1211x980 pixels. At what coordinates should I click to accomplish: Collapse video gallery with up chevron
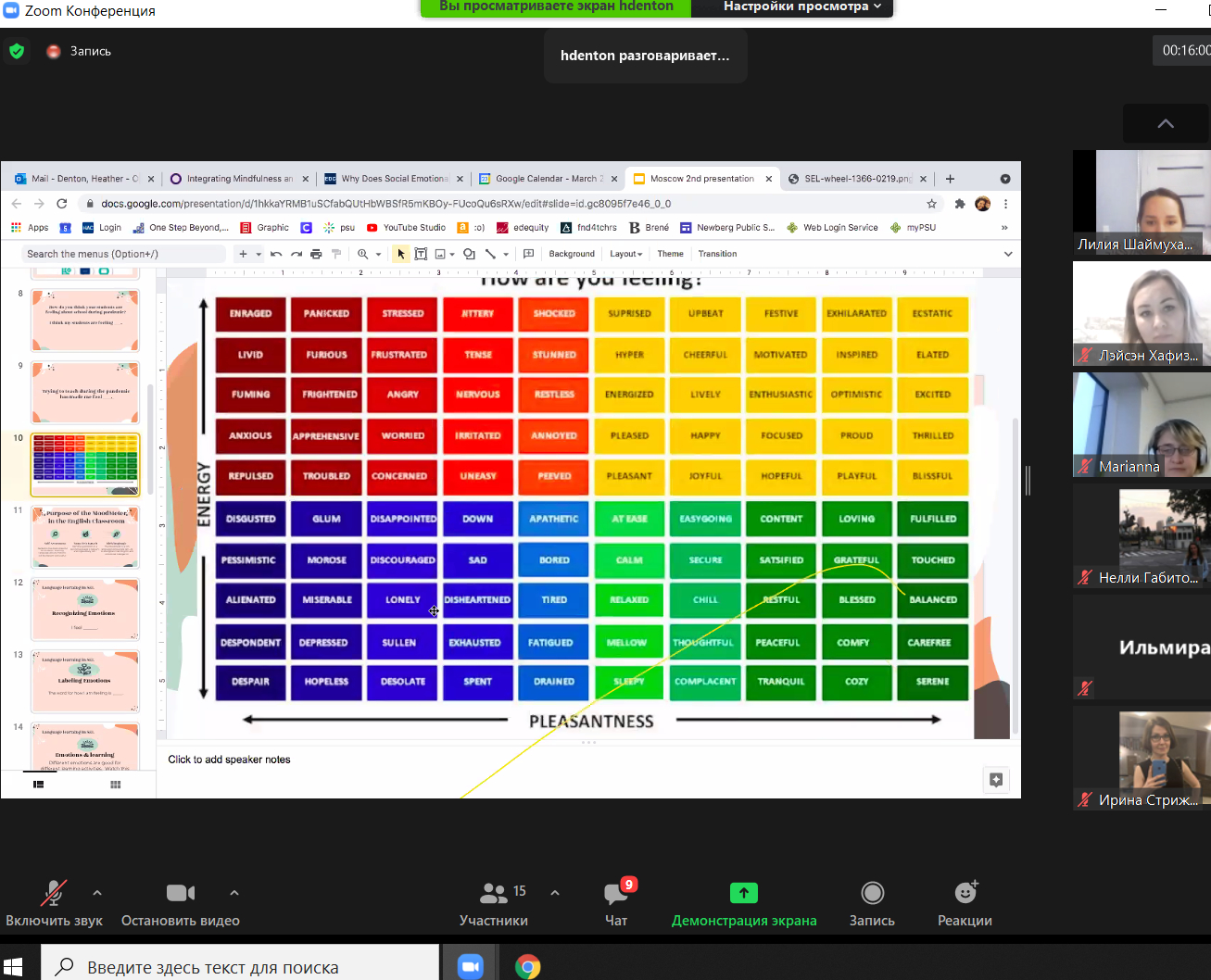coord(1166,123)
